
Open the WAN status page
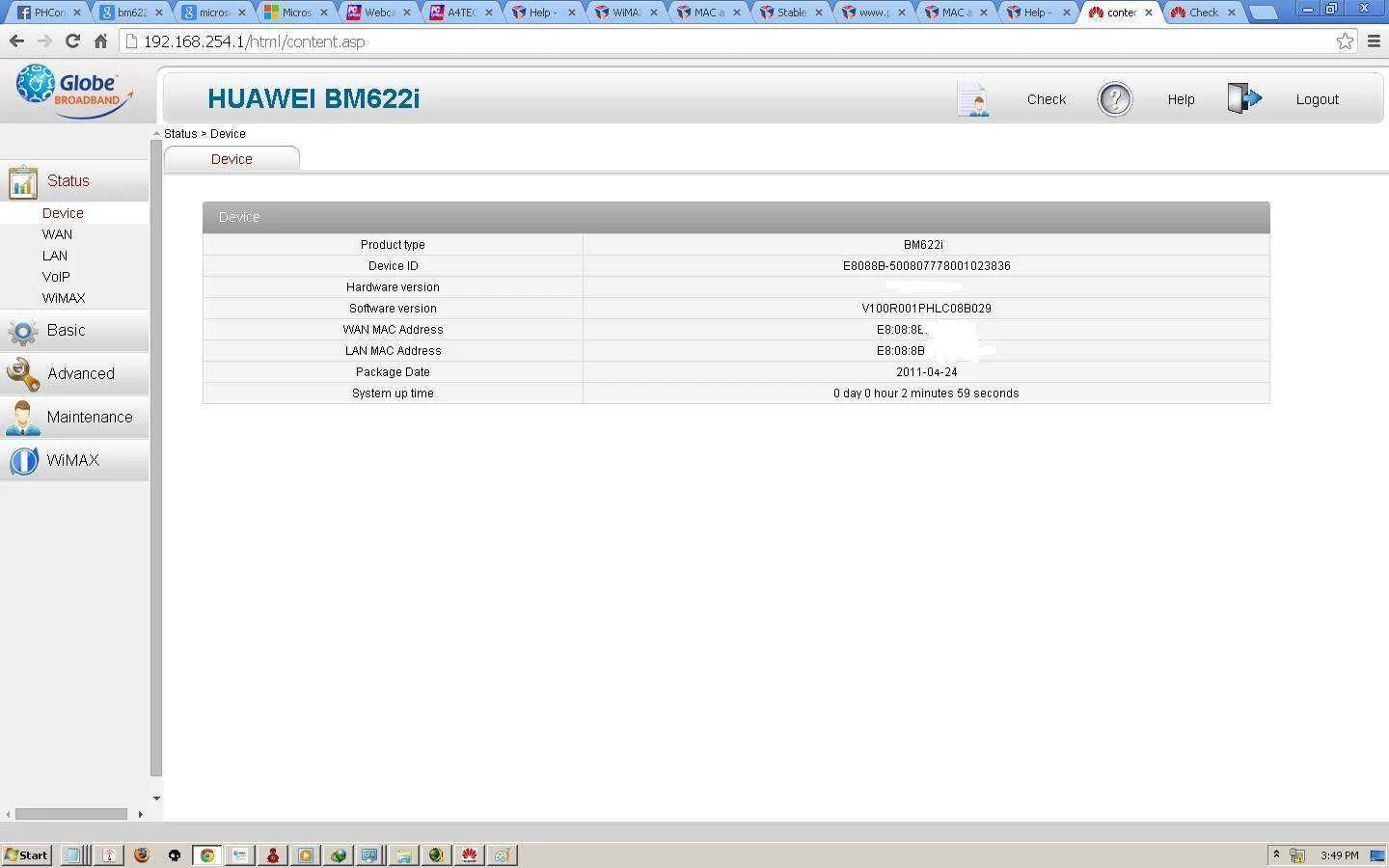57,234
